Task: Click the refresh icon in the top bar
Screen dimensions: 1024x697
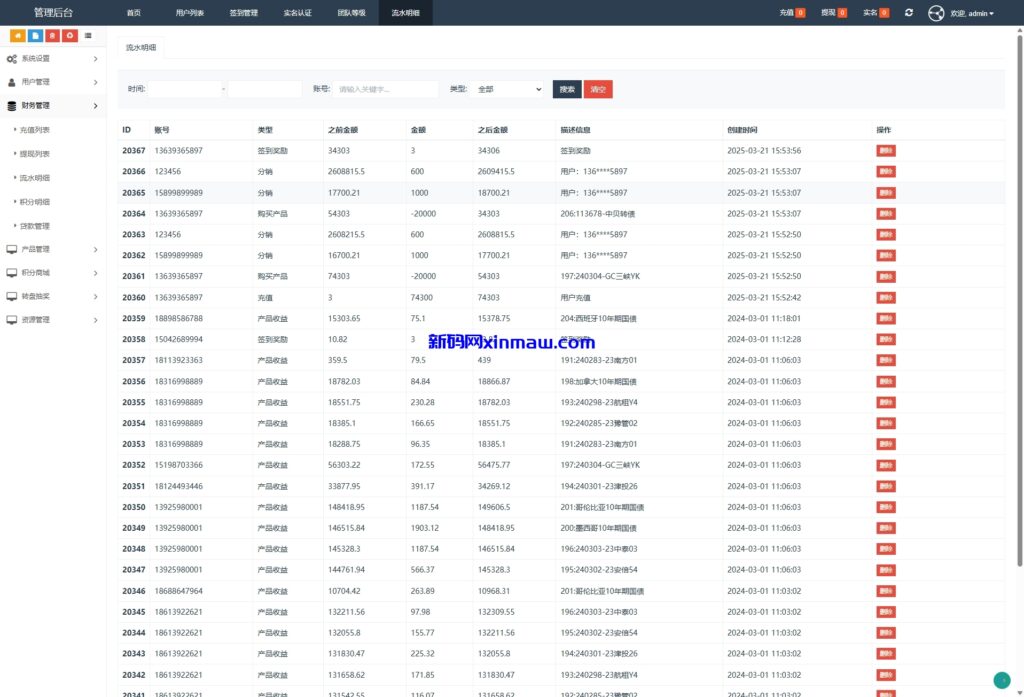Action: tap(908, 13)
